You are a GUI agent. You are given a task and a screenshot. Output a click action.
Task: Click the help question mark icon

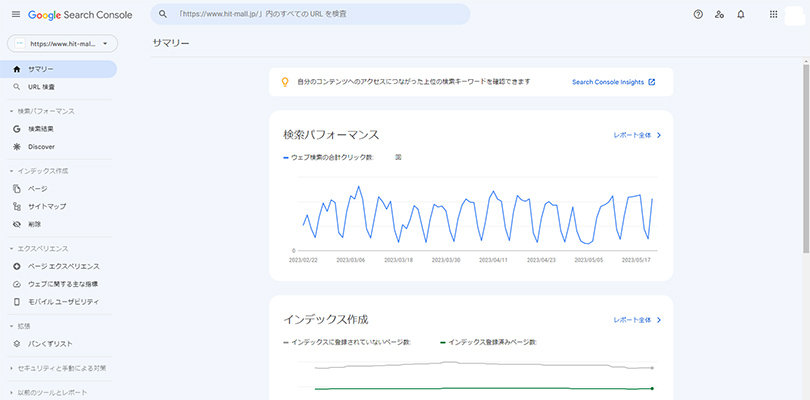pos(697,14)
